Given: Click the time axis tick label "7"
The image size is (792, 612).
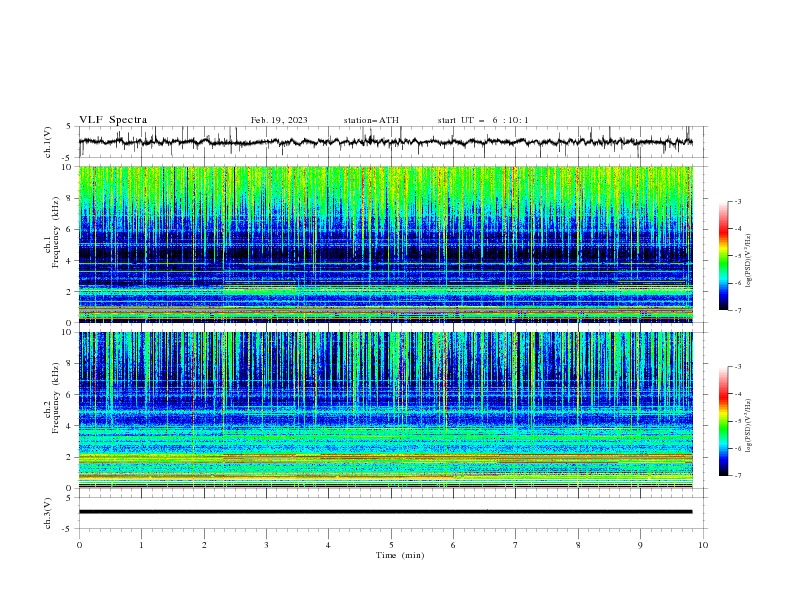Looking at the screenshot, I should tap(516, 545).
